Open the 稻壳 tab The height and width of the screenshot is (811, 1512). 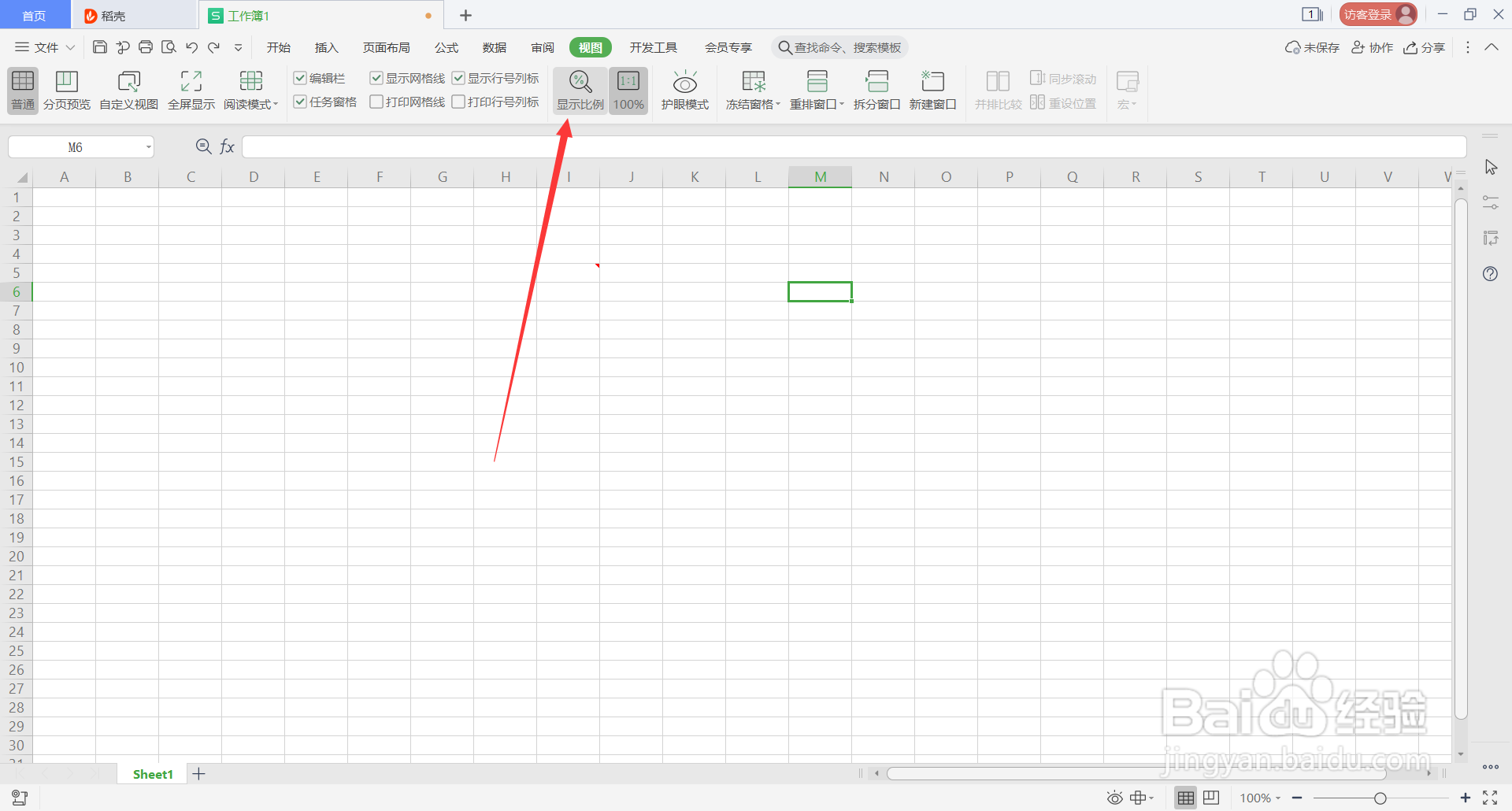[134, 15]
